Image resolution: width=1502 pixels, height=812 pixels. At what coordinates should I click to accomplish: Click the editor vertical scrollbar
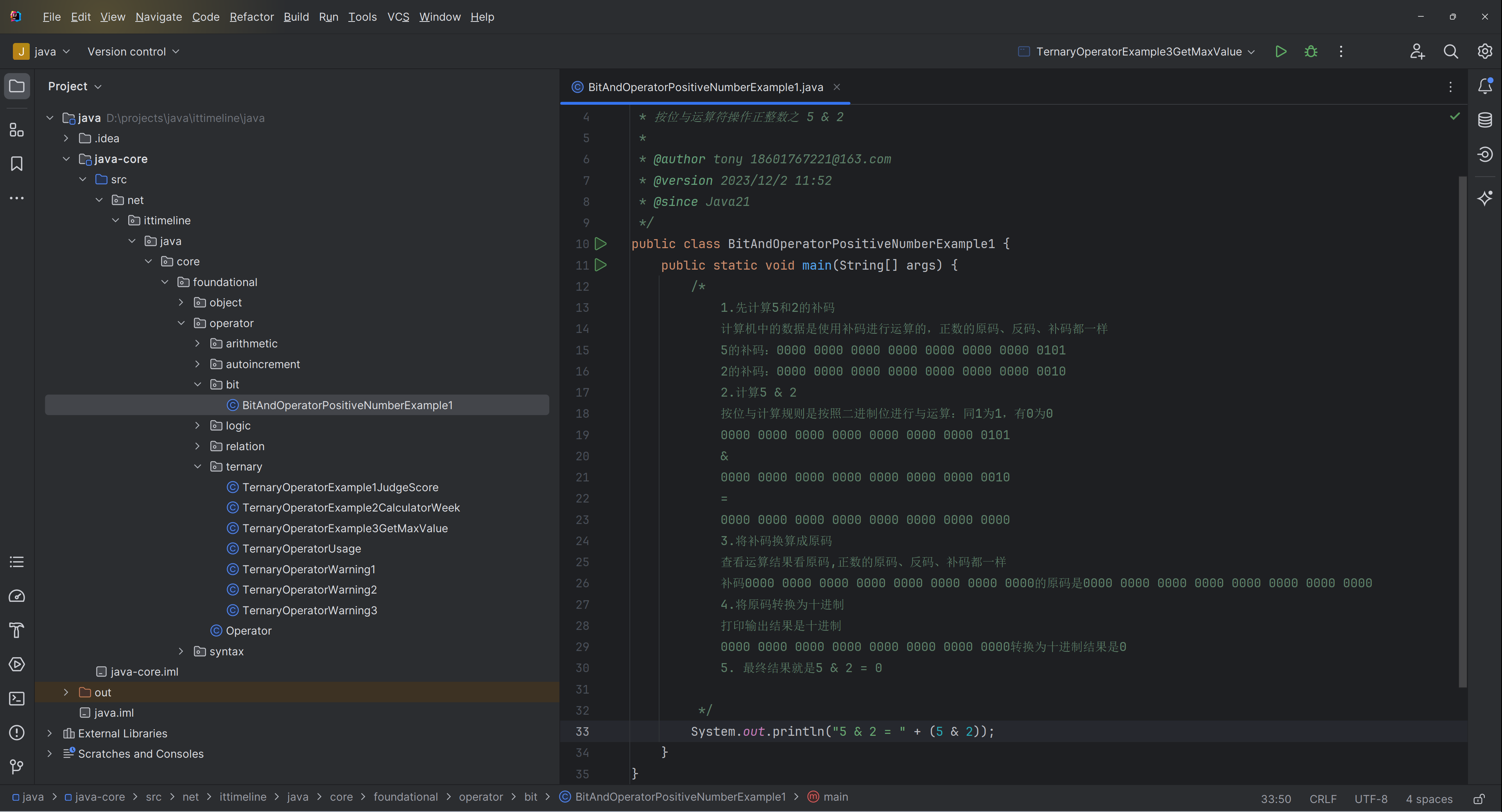[x=1463, y=431]
